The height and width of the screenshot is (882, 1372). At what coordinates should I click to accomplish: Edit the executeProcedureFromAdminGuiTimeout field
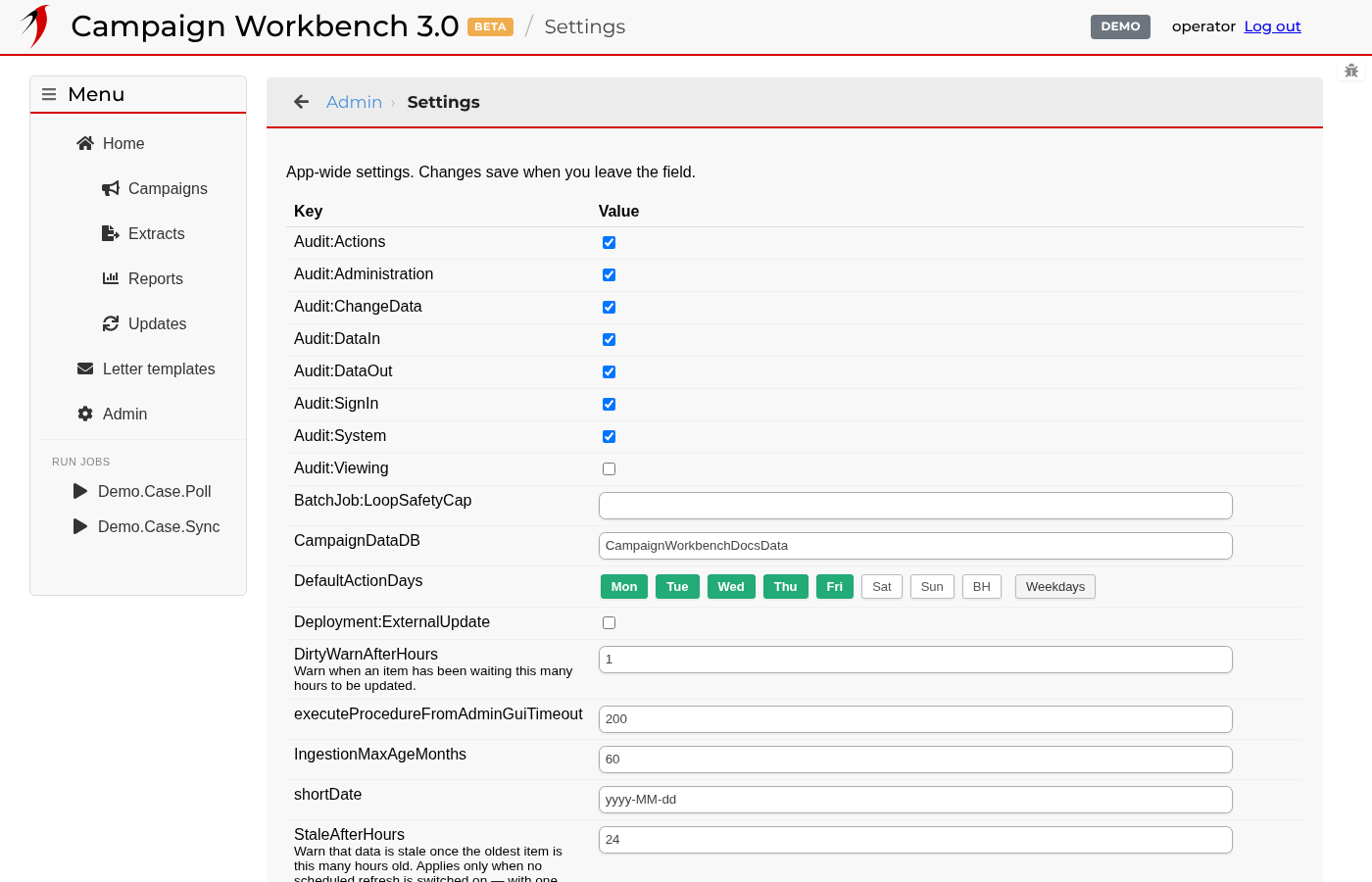pos(915,719)
